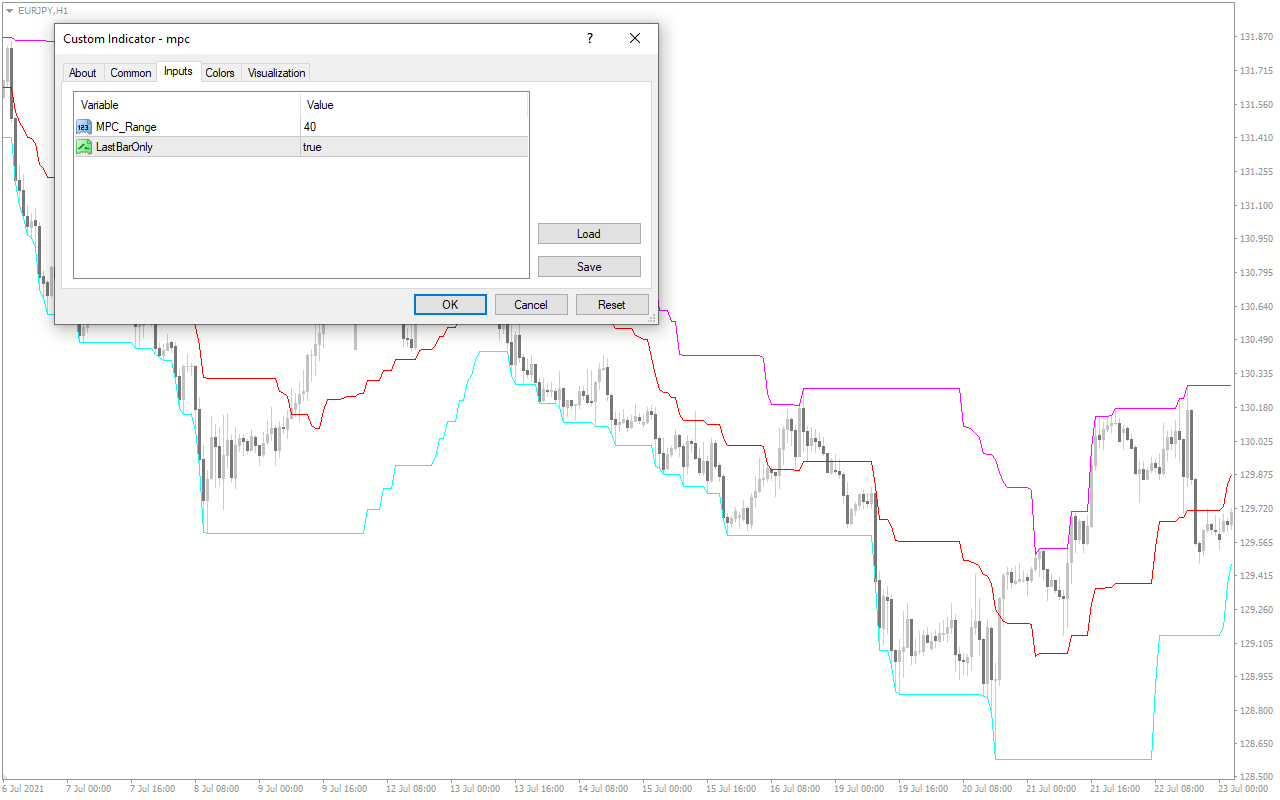This screenshot has width=1280, height=800.
Task: Click the Reset button
Action: [612, 305]
